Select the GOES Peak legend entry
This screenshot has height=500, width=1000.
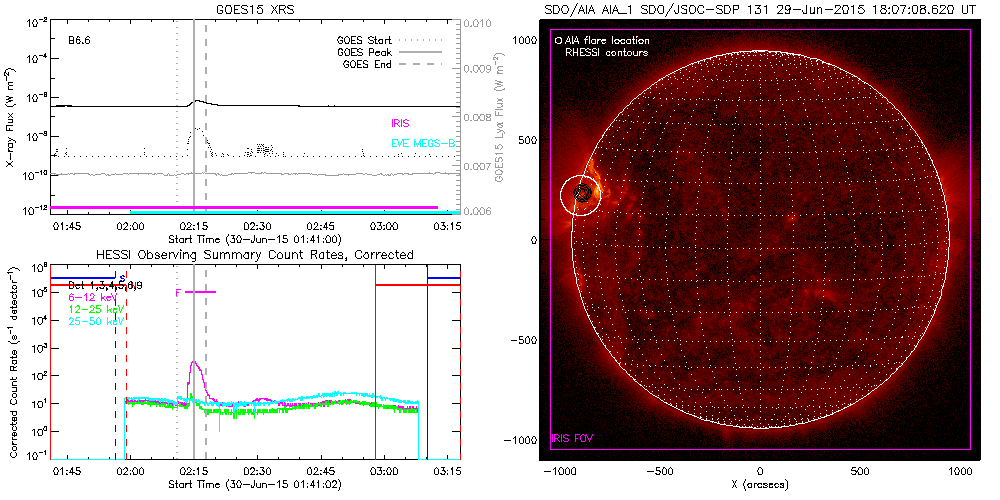point(365,52)
